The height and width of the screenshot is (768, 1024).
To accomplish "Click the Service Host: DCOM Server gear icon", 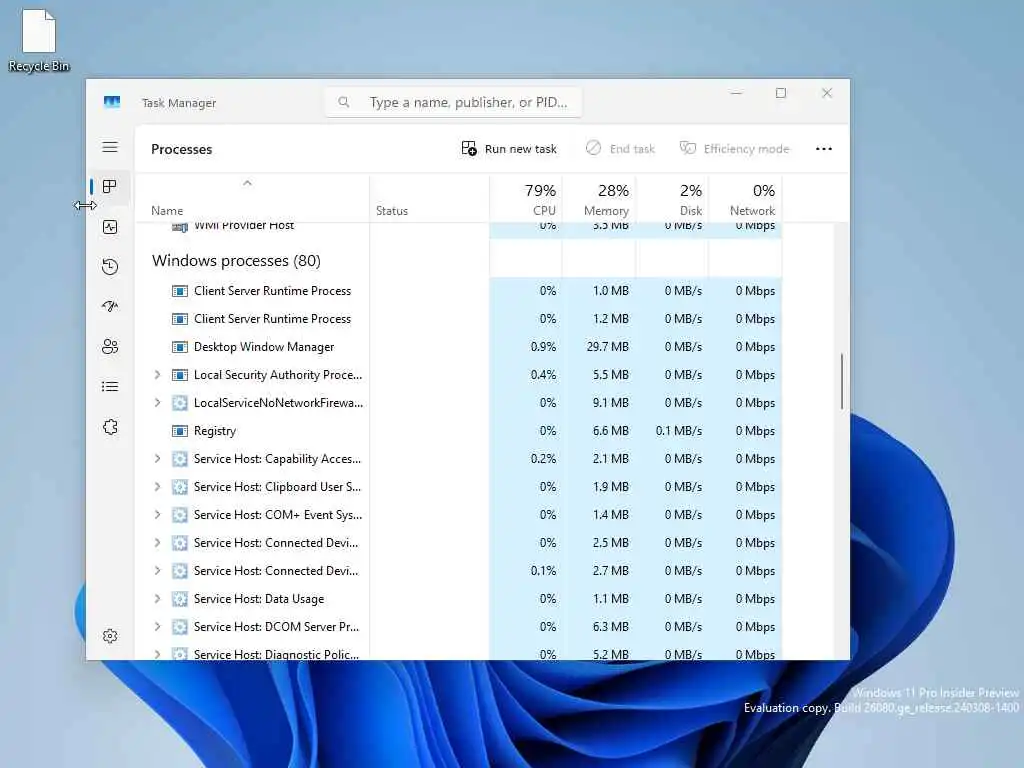I will 180,627.
